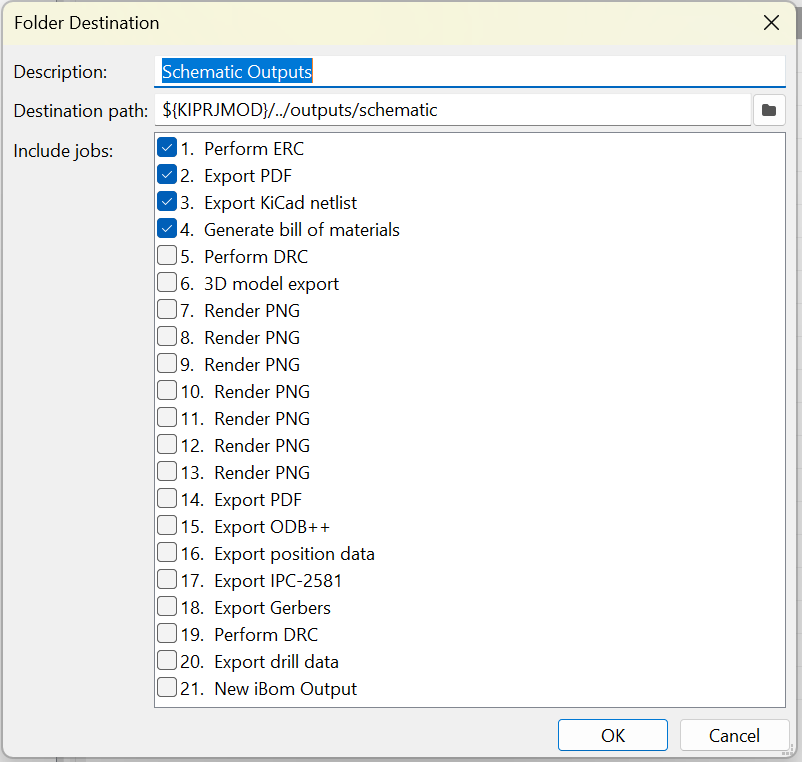The width and height of the screenshot is (802, 762).
Task: Enable the "New iBom Output" job
Action: (166, 688)
